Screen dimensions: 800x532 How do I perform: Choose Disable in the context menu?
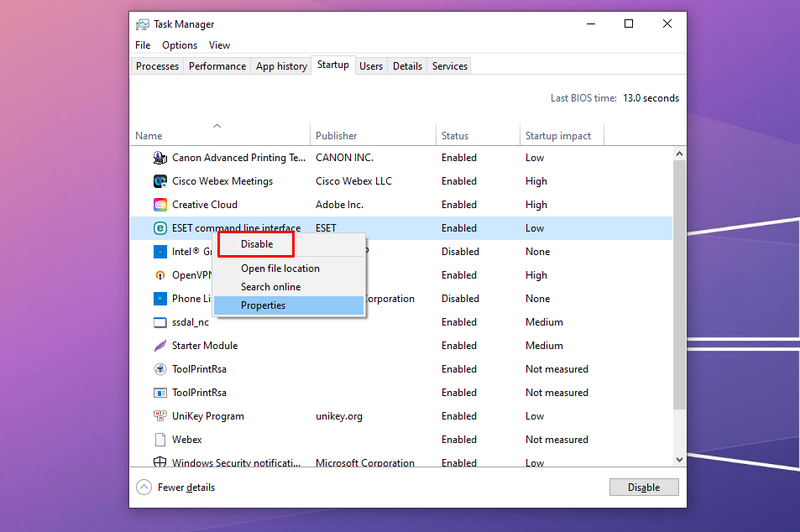point(257,244)
